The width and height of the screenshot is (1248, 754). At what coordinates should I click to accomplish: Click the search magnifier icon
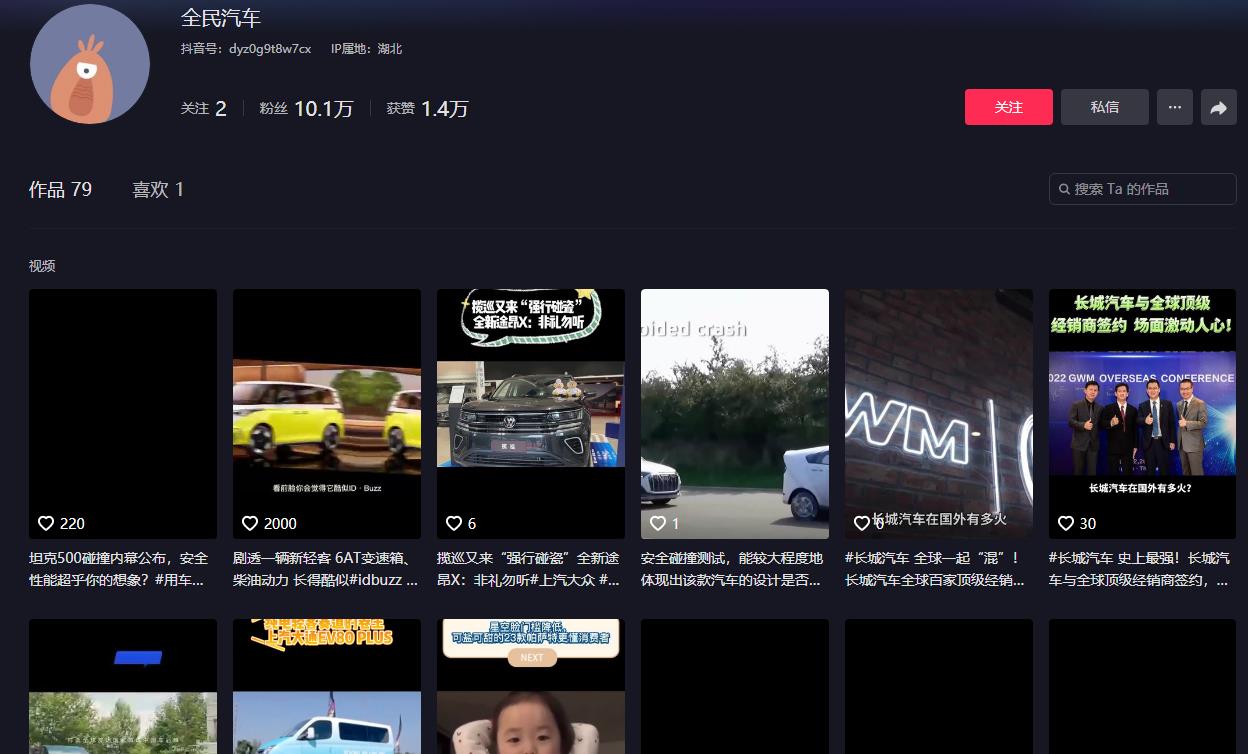(x=1063, y=189)
